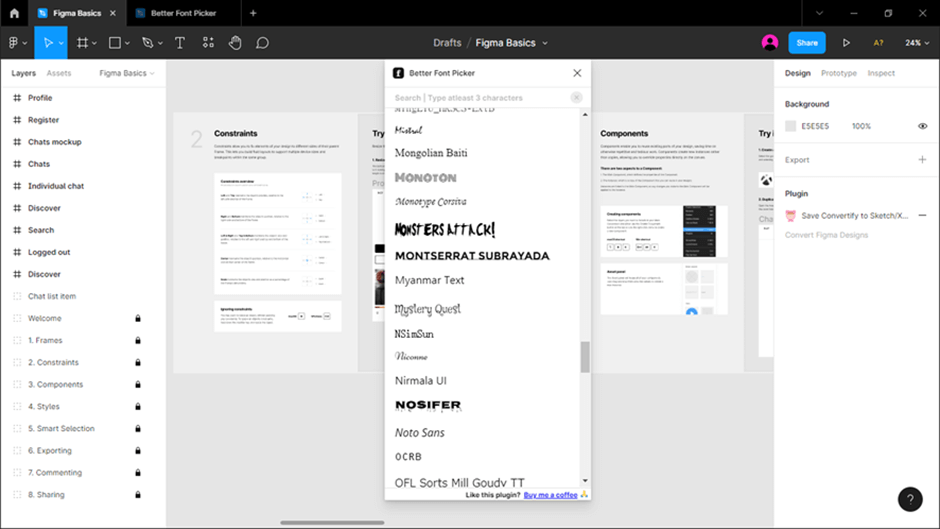This screenshot has width=940, height=529.
Task: Select the Move tool
Action: click(47, 43)
